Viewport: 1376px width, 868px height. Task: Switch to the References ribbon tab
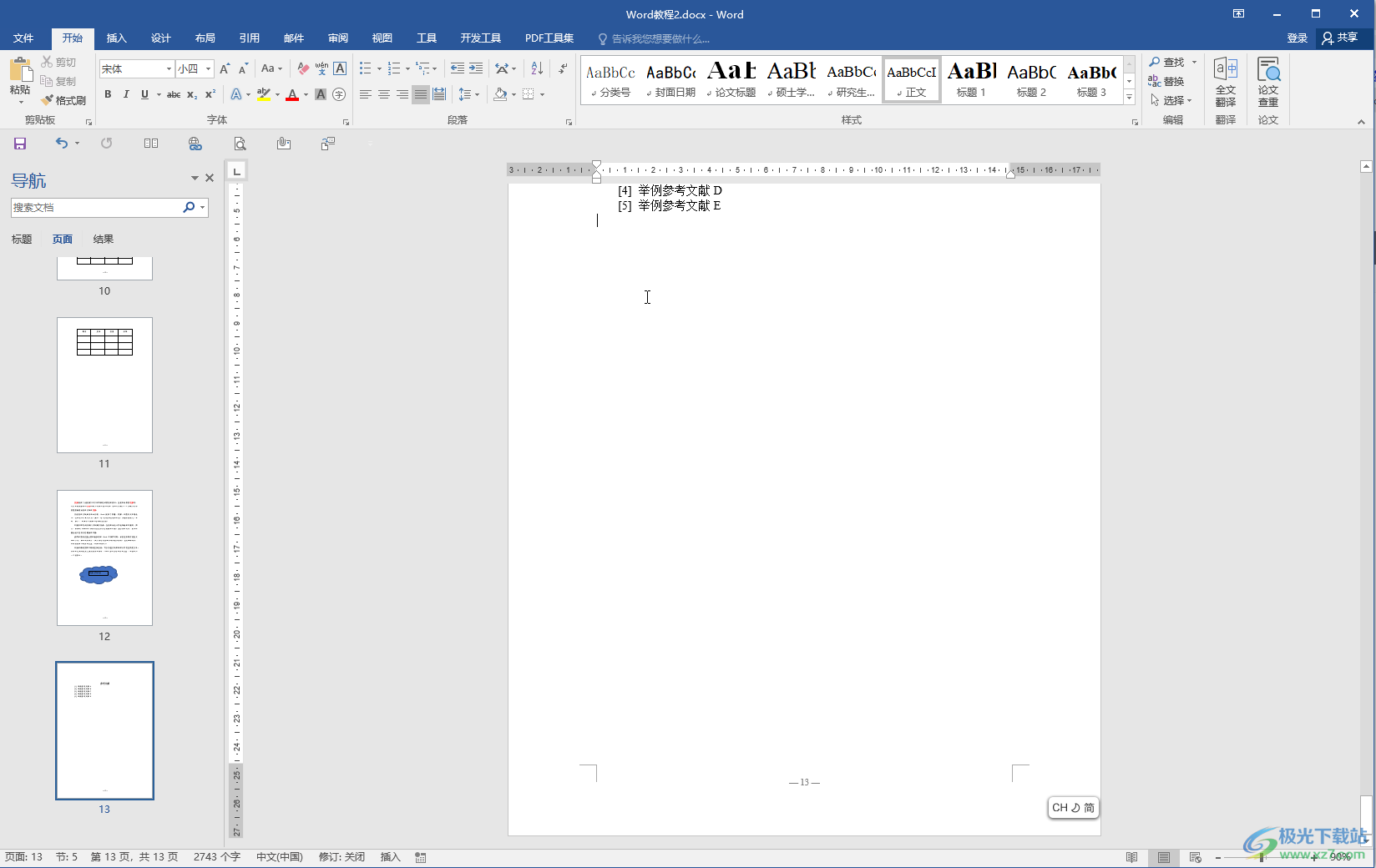[250, 38]
